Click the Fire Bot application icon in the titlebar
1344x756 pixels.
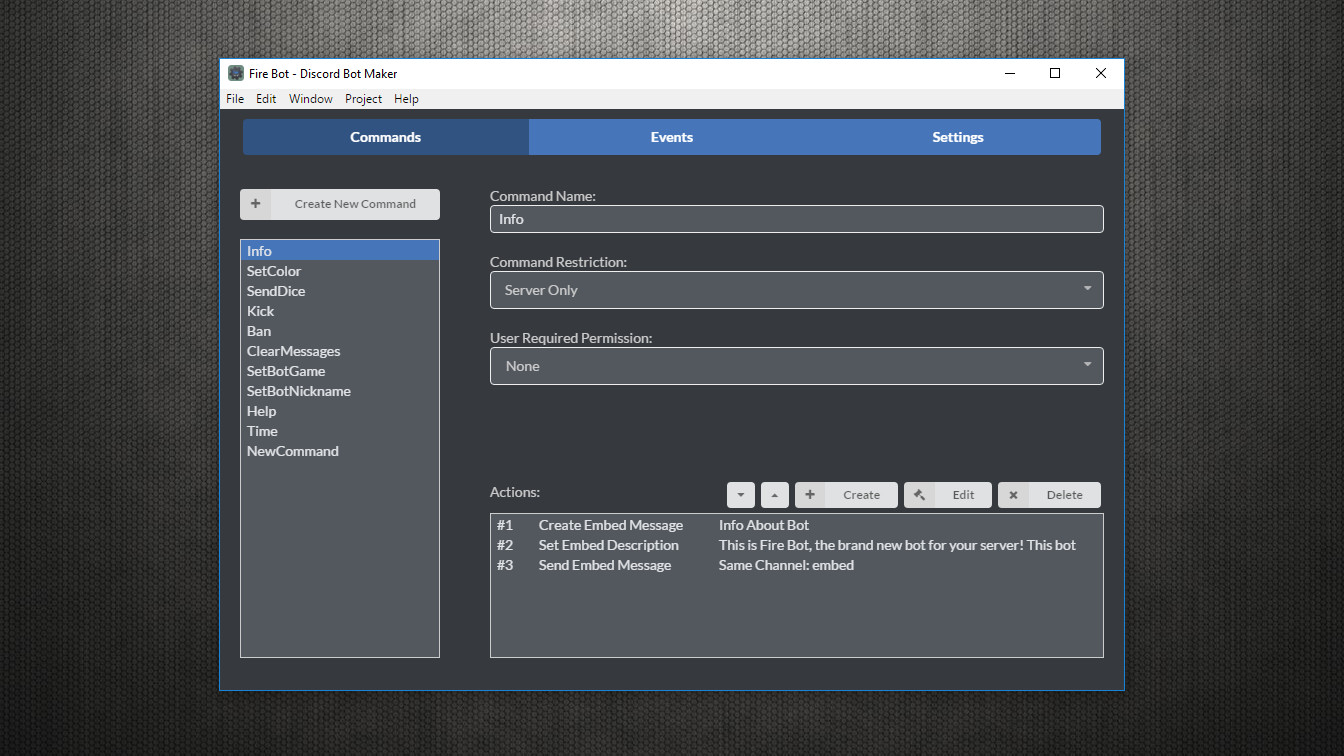coord(236,73)
